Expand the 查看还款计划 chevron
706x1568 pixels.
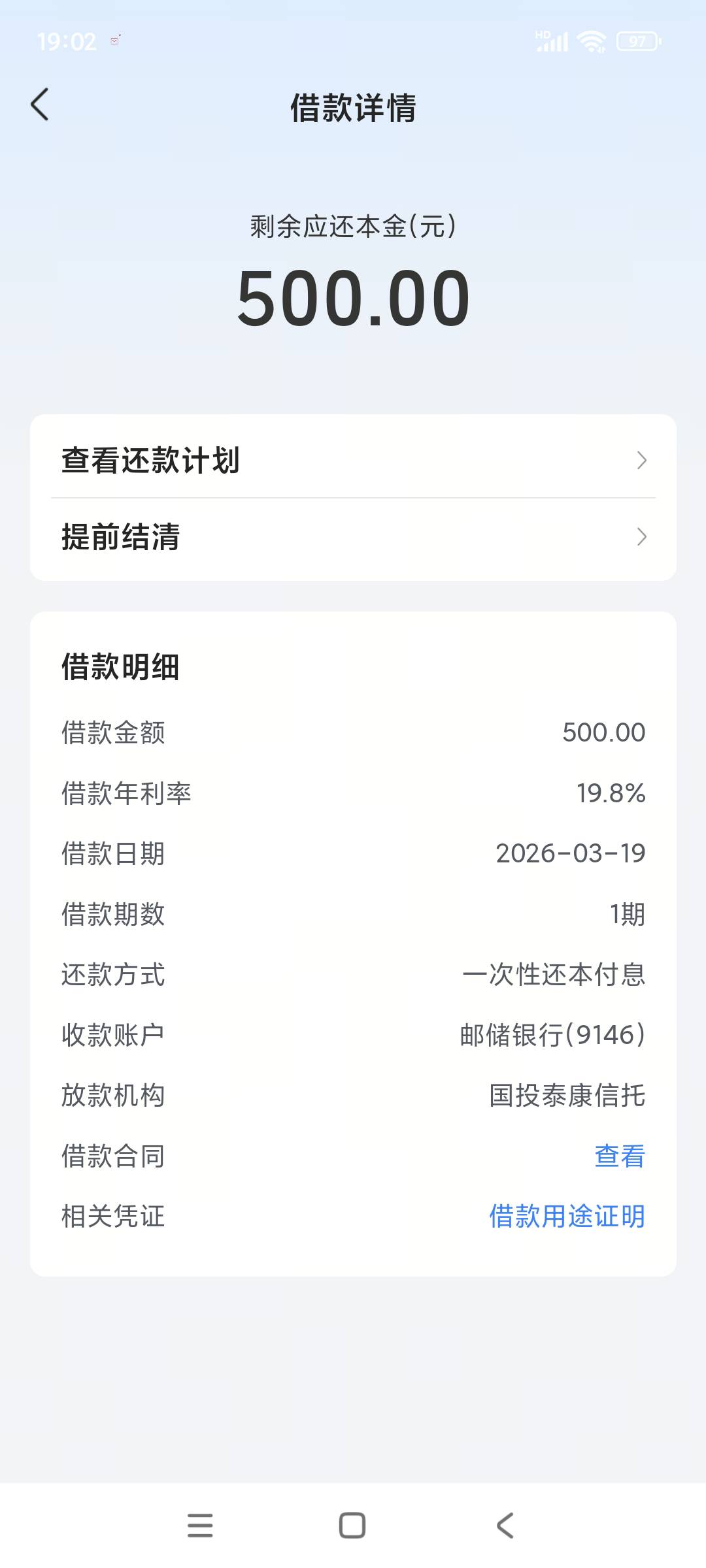pyautogui.click(x=641, y=461)
